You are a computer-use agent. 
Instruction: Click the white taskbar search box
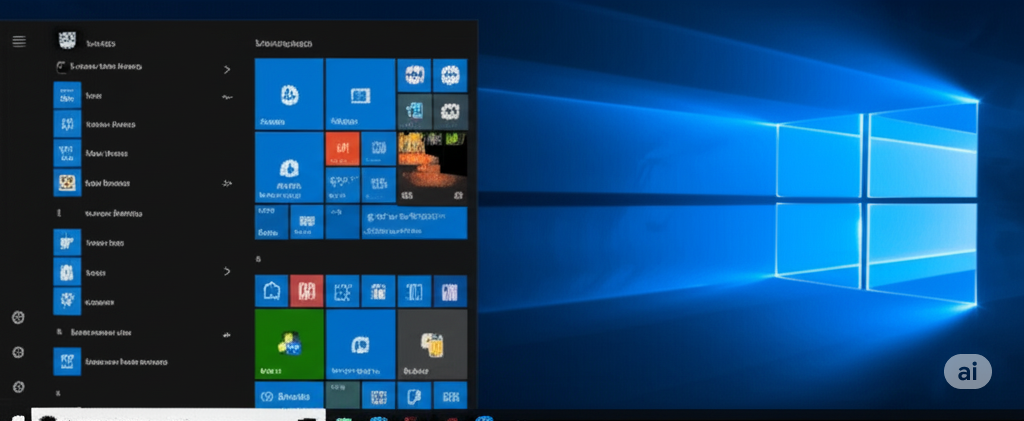(x=178, y=415)
